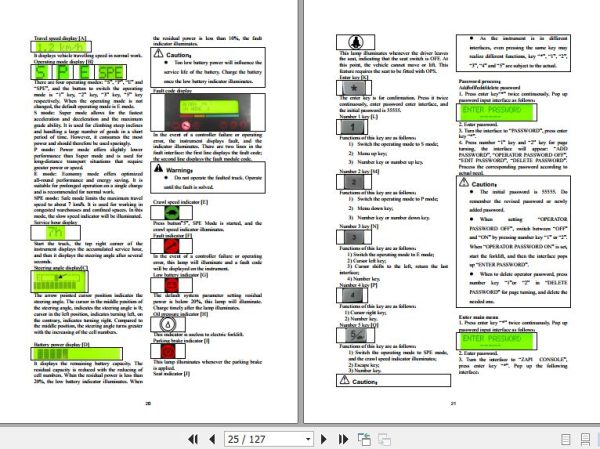This screenshot has height=449, width=600.
Task: Click the red low battery indicator icon
Action: click(172, 285)
